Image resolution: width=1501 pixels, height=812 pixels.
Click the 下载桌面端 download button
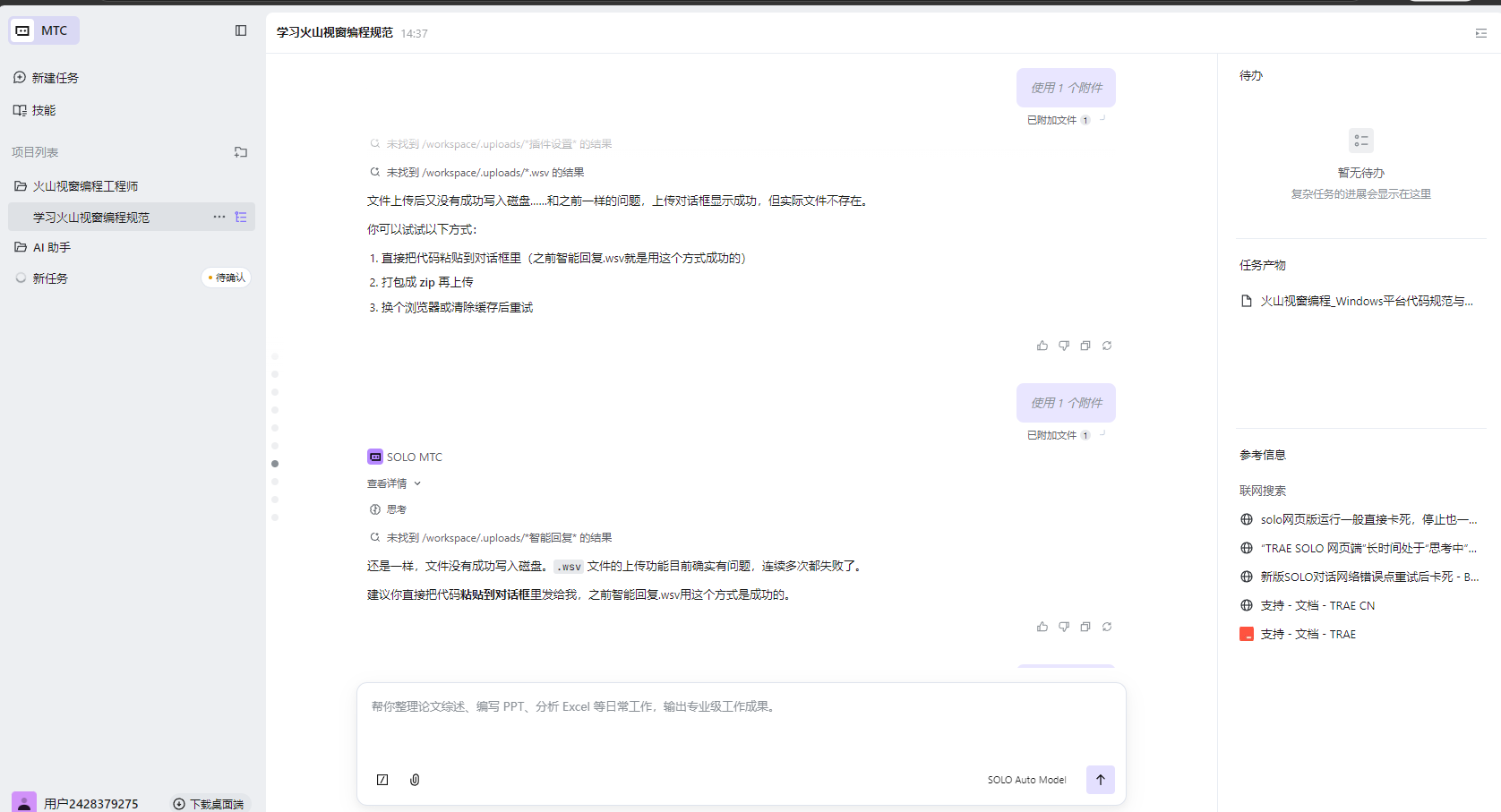pos(209,804)
